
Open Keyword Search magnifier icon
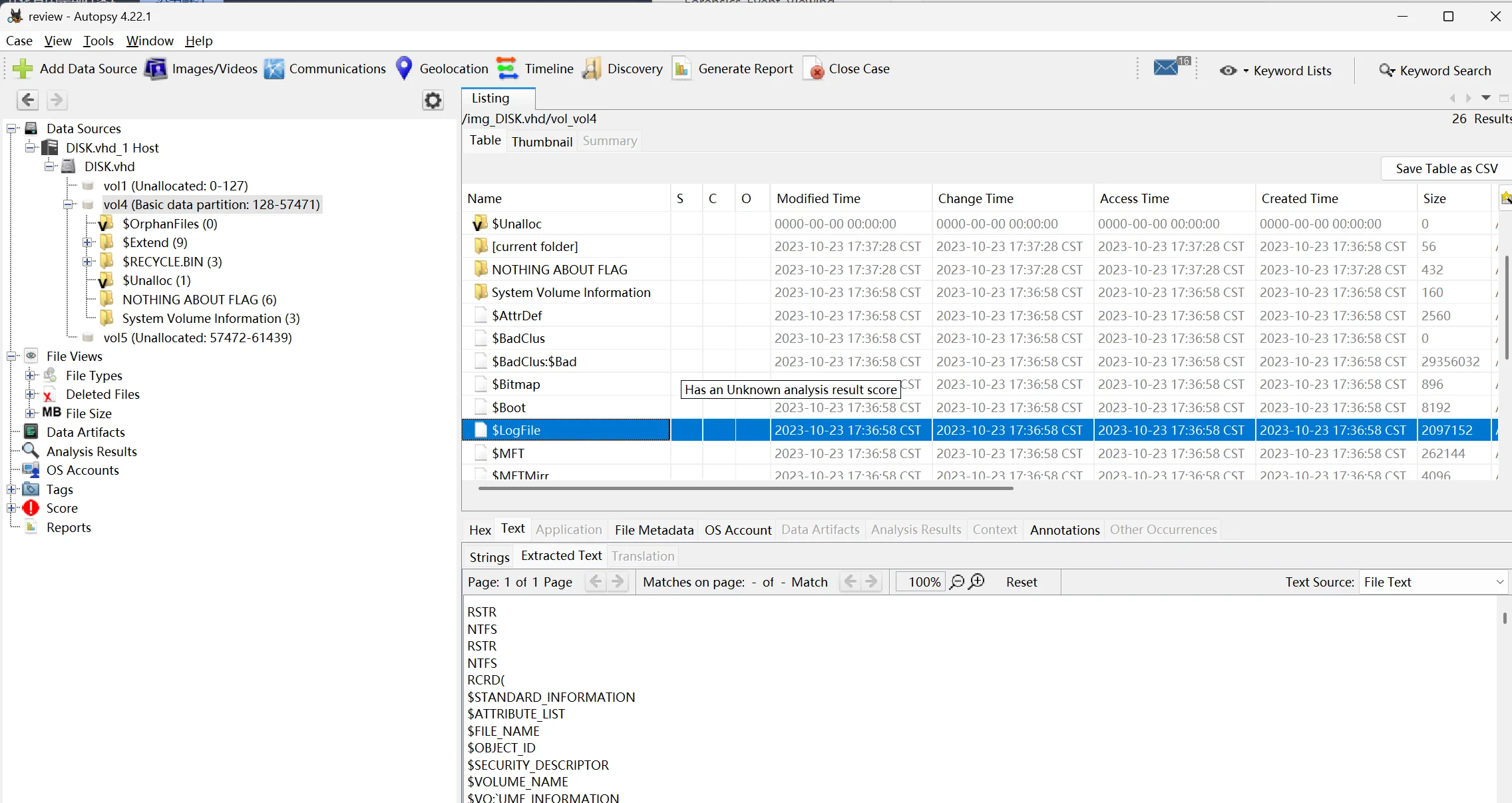(x=1387, y=71)
